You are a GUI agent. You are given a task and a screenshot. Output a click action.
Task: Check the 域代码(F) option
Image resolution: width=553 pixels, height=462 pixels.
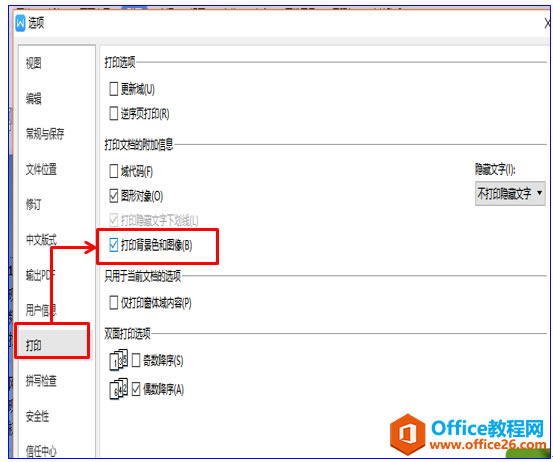coord(113,171)
